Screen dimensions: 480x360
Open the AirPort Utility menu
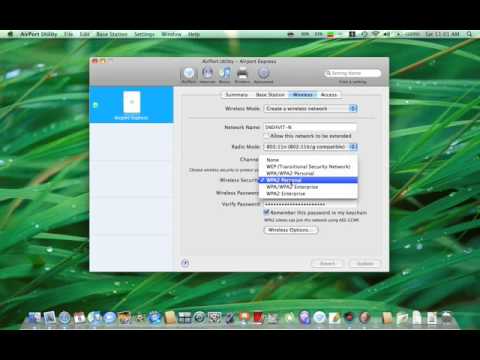click(39, 34)
